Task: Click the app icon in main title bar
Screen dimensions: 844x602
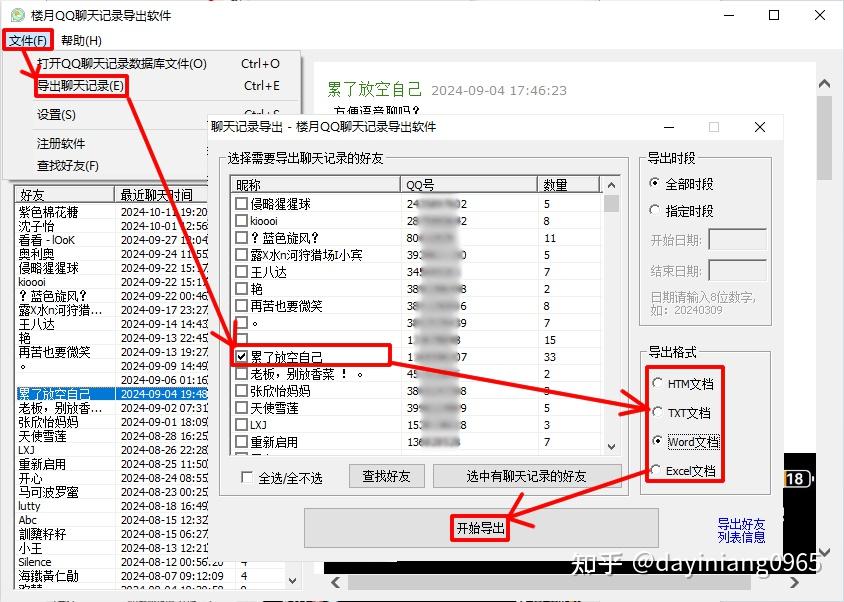Action: [x=18, y=15]
